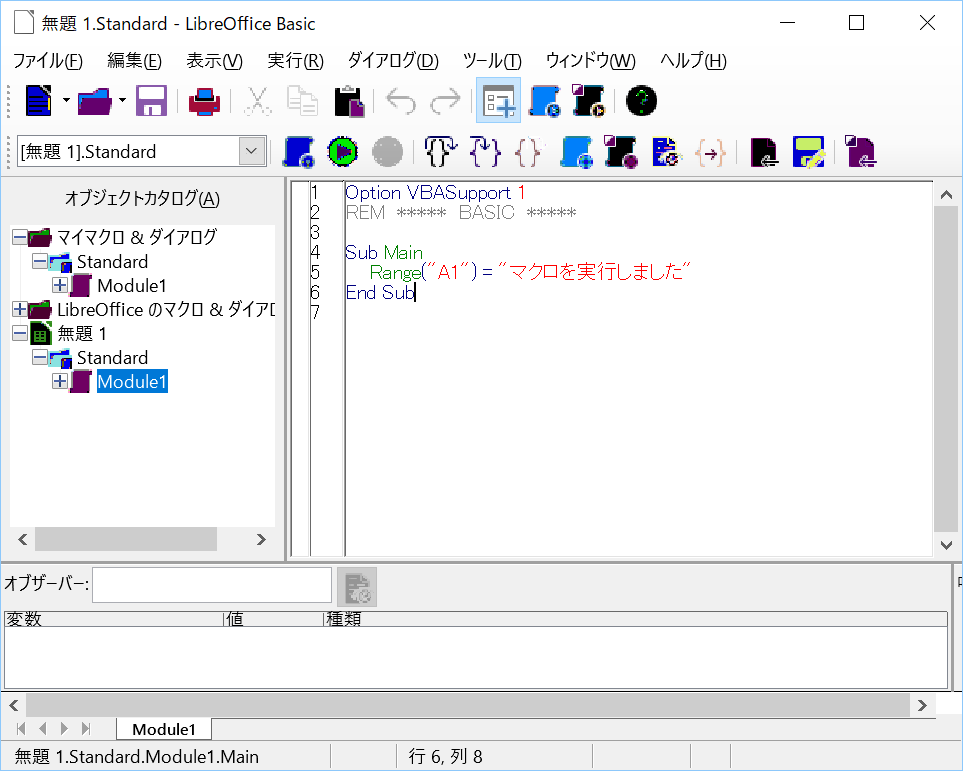963x771 pixels.
Task: Click the round Help icon
Action: click(641, 101)
